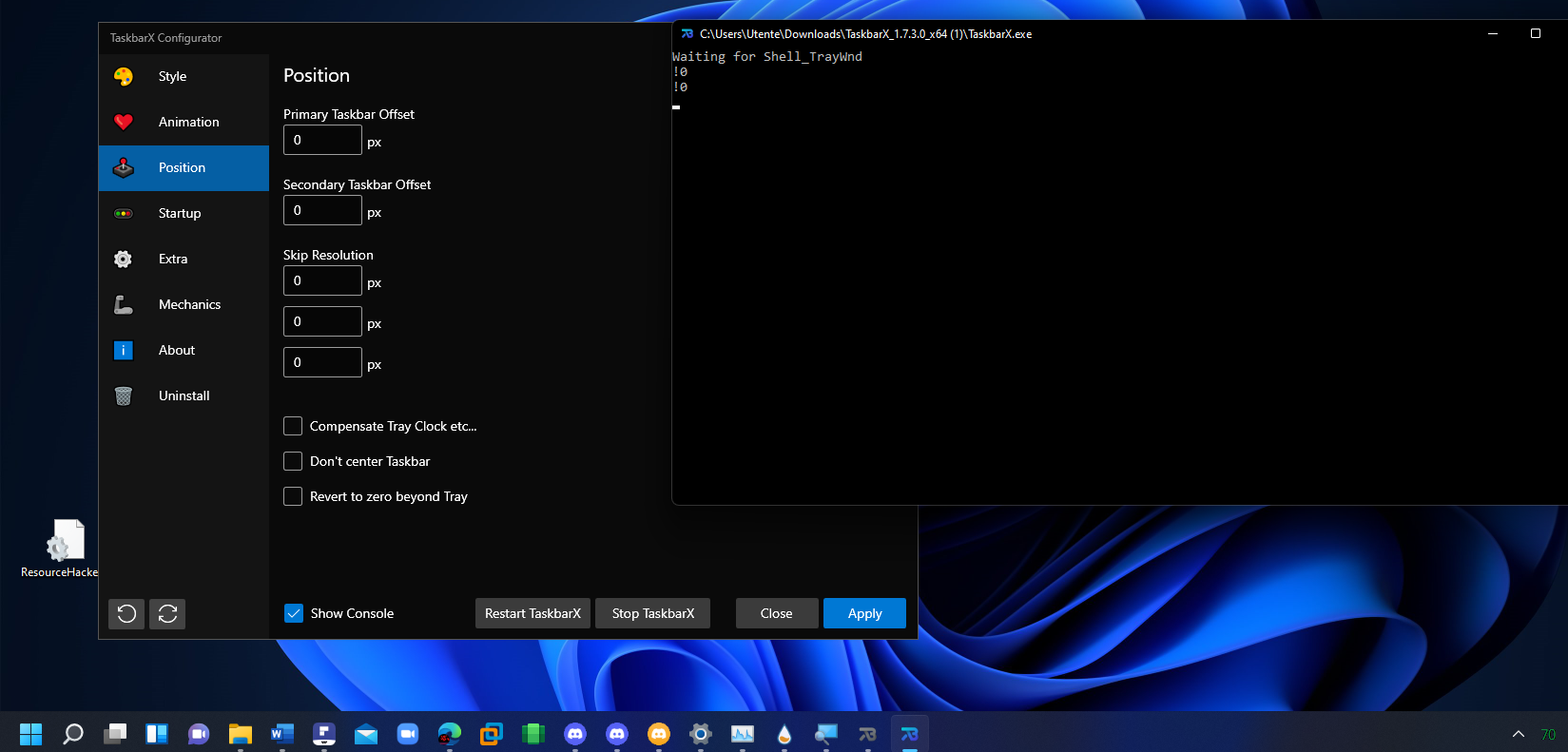
Task: Select the Startup section
Action: (x=180, y=213)
